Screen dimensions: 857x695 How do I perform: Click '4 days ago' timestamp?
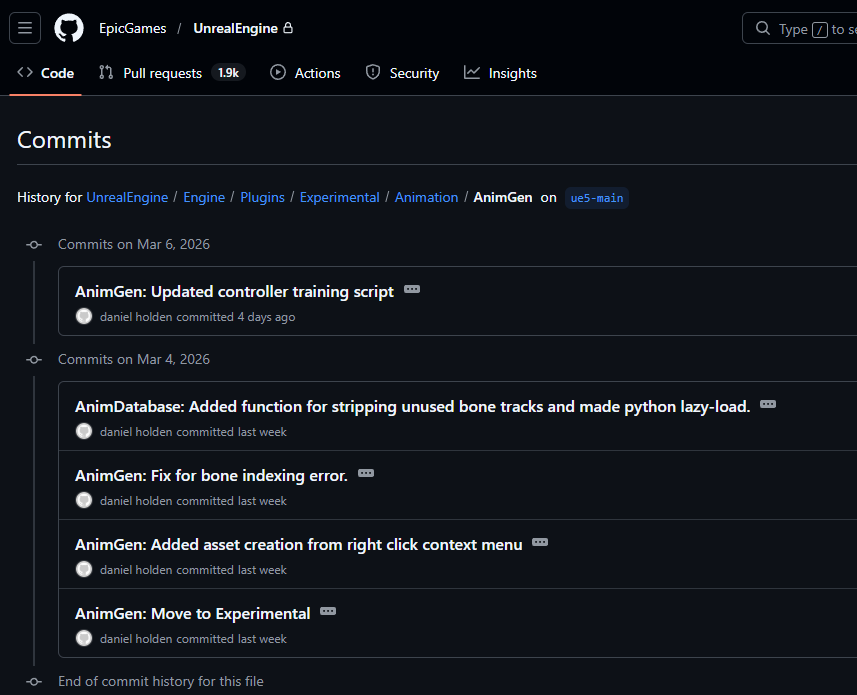[x=266, y=317]
